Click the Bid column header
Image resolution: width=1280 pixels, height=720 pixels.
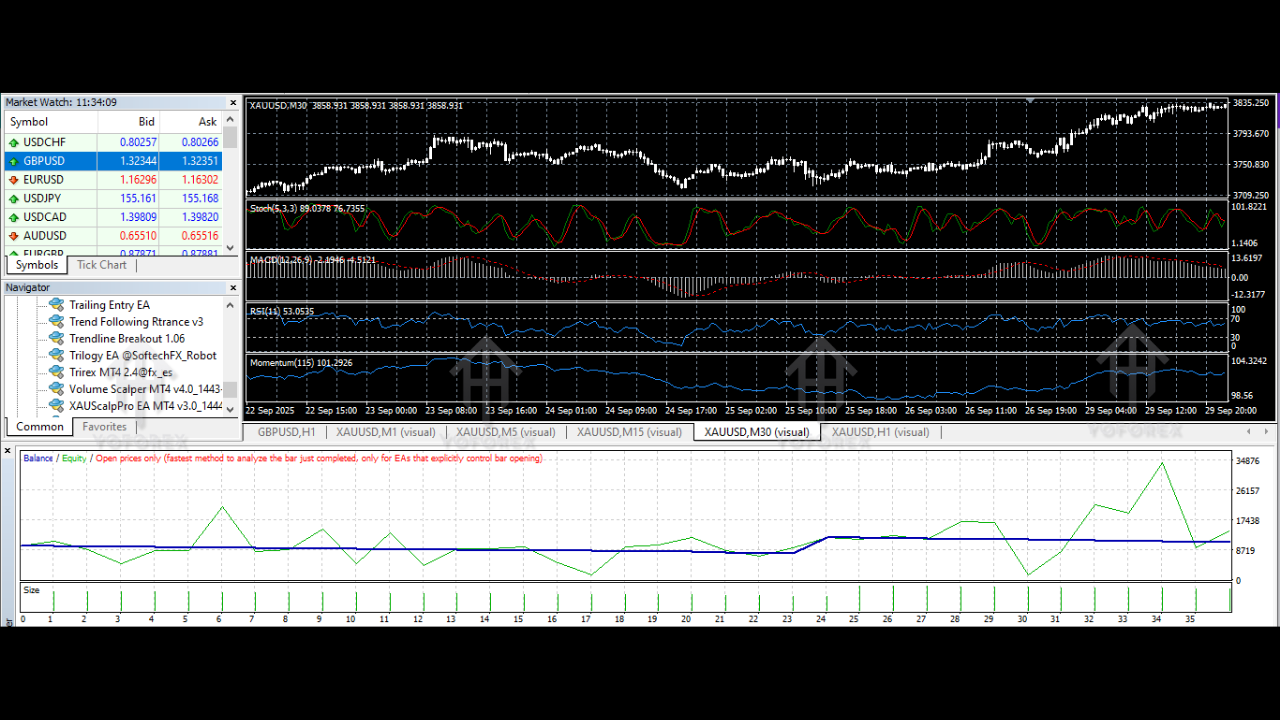(146, 121)
